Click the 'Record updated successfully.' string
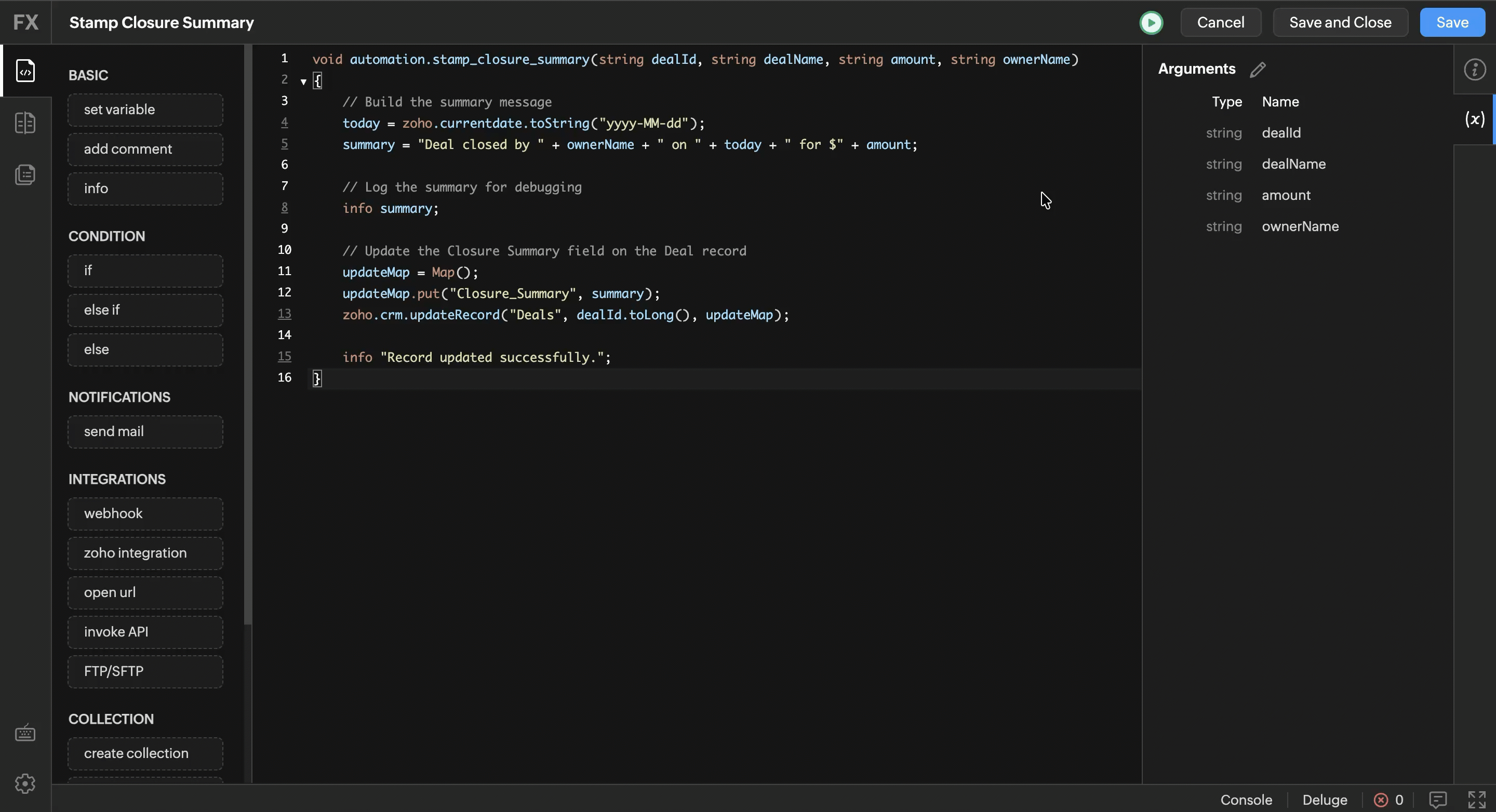This screenshot has height=812, width=1496. click(x=492, y=358)
